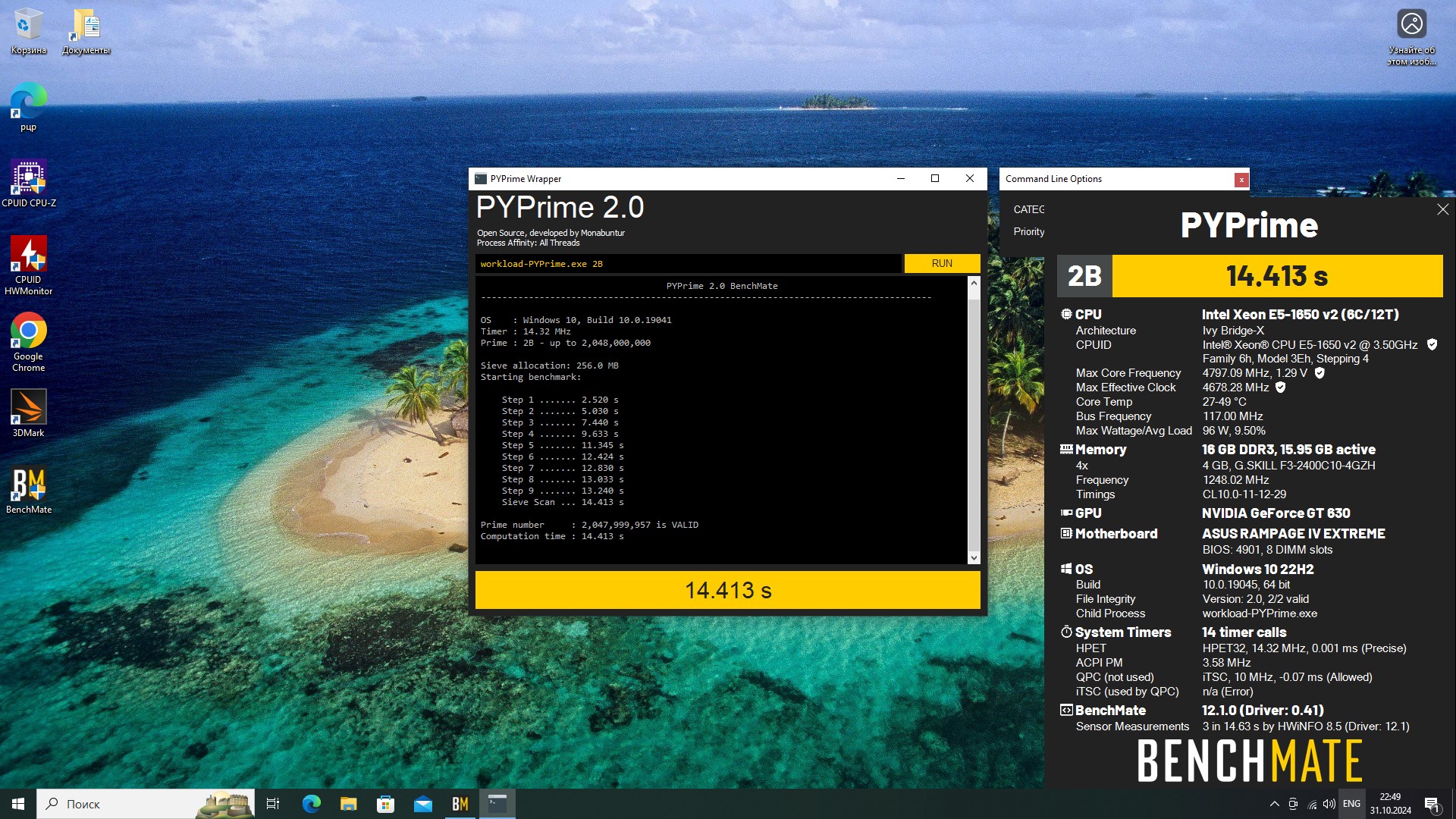The width and height of the screenshot is (1456, 819).
Task: Click the RUN button in PYPrime Wrapper
Action: tap(942, 263)
